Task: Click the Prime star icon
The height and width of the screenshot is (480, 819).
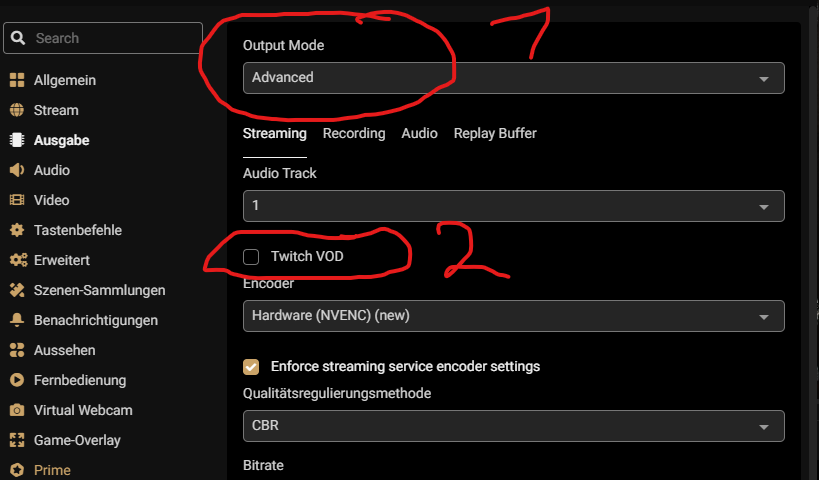Action: (x=16, y=470)
